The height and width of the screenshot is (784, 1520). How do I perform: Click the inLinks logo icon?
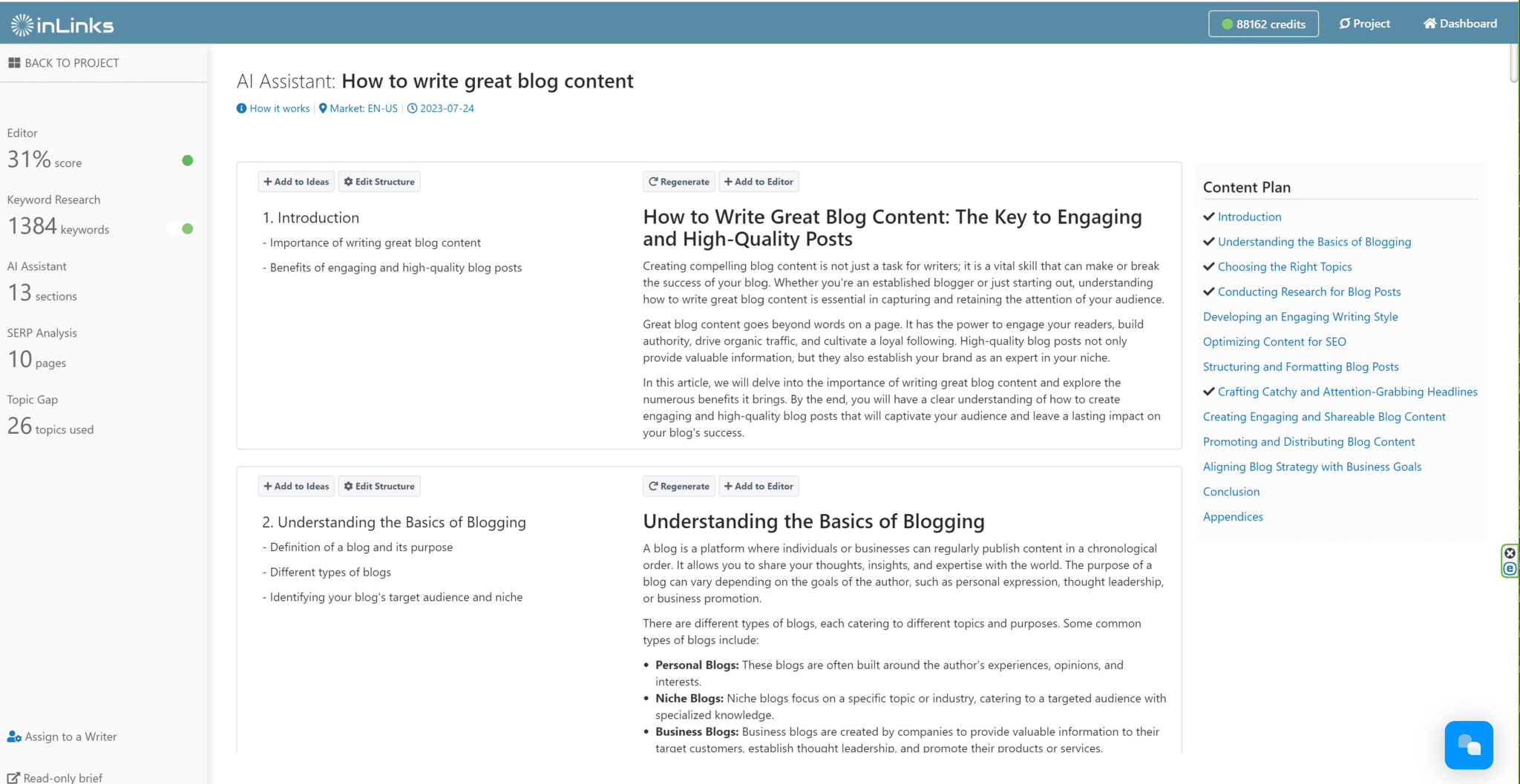[22, 25]
